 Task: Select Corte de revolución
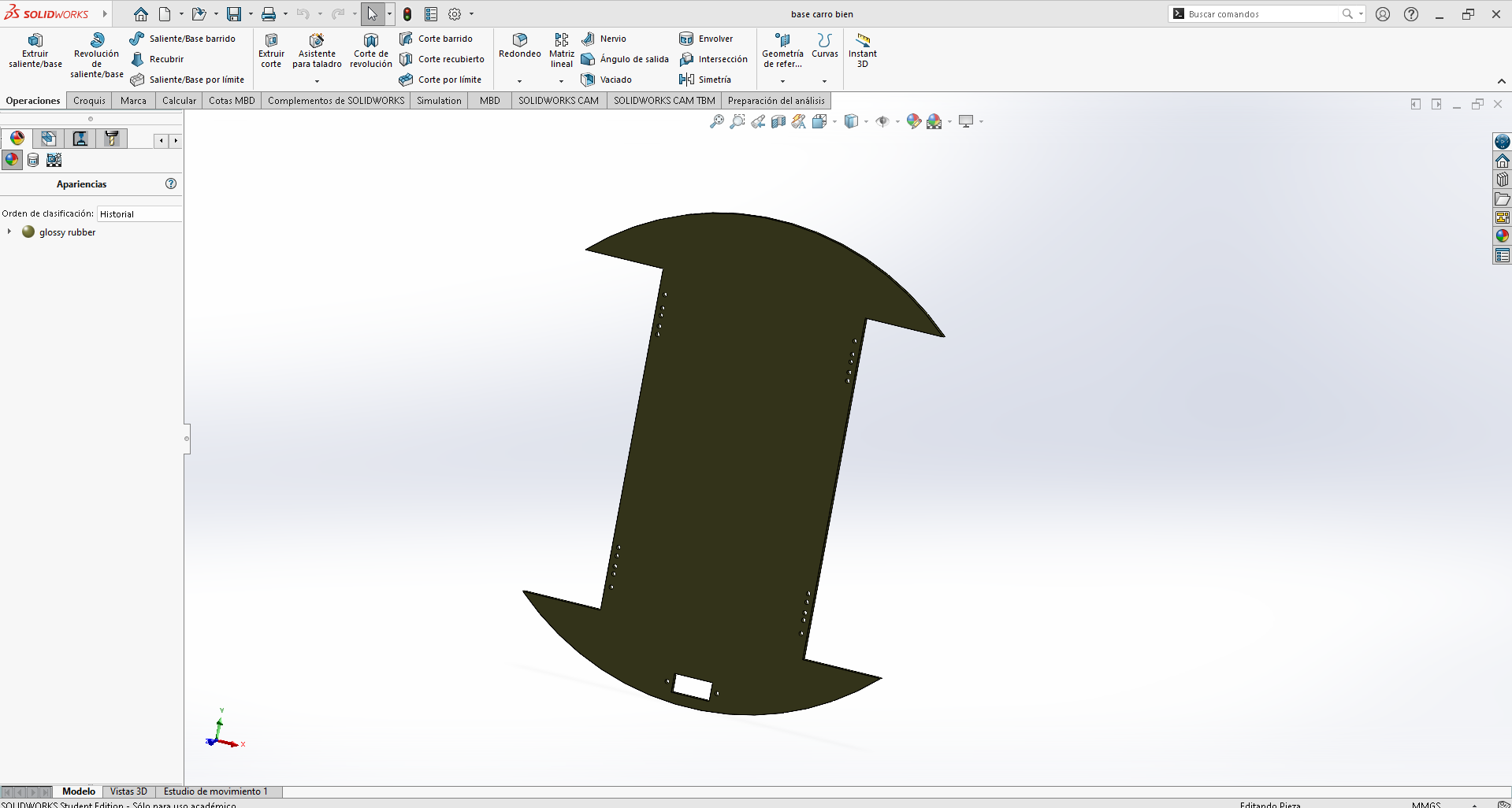(x=371, y=51)
